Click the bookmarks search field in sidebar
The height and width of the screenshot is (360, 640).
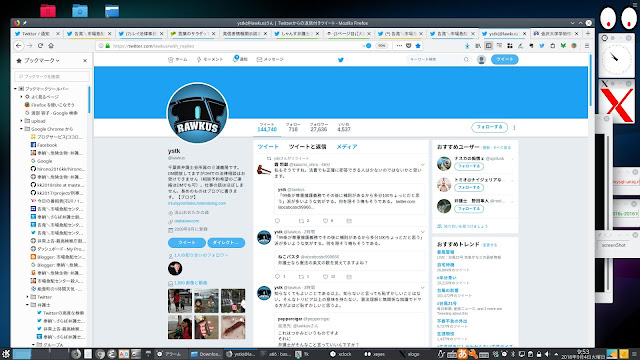pos(52,76)
